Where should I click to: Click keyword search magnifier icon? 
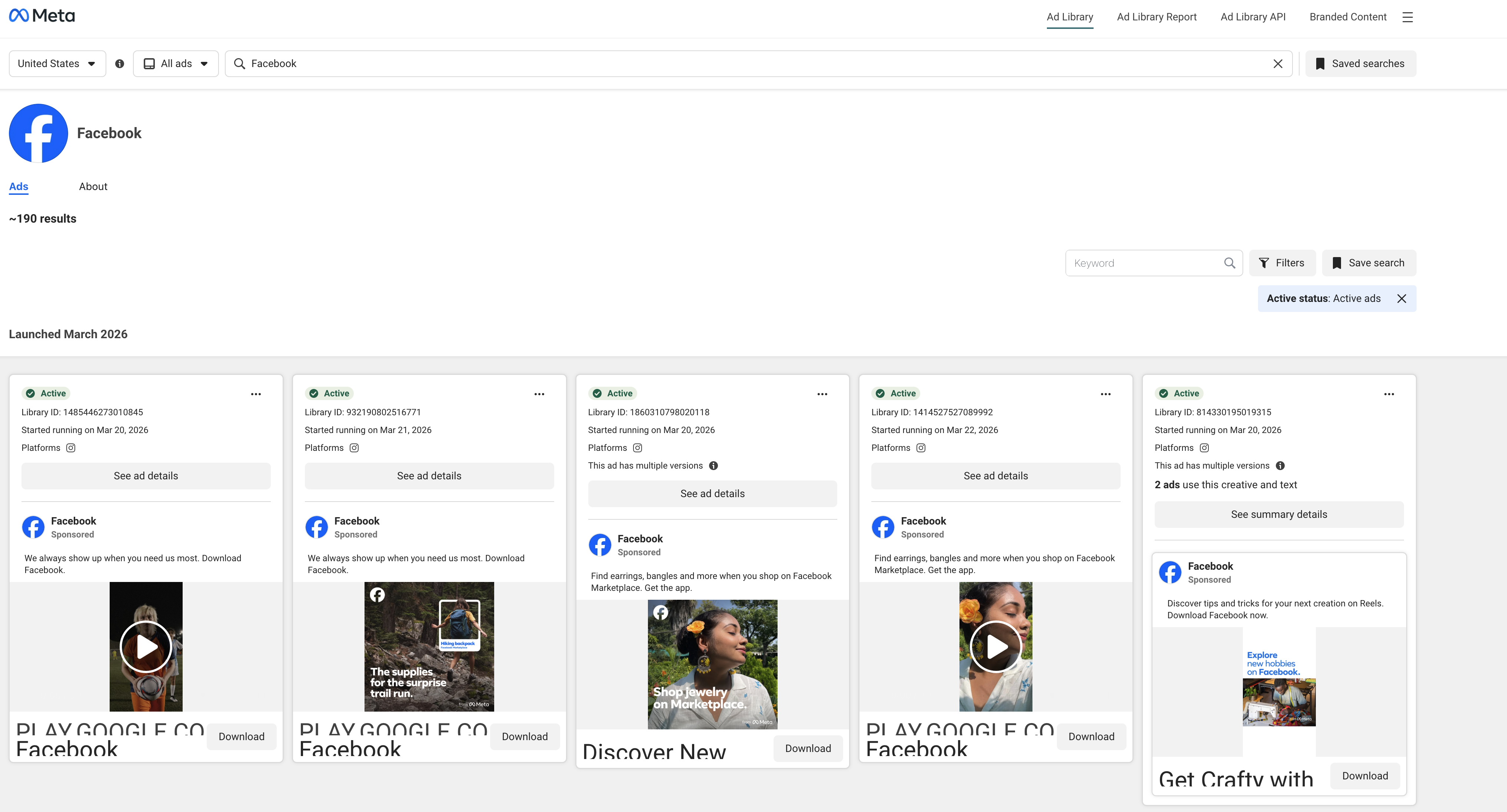(x=1229, y=263)
